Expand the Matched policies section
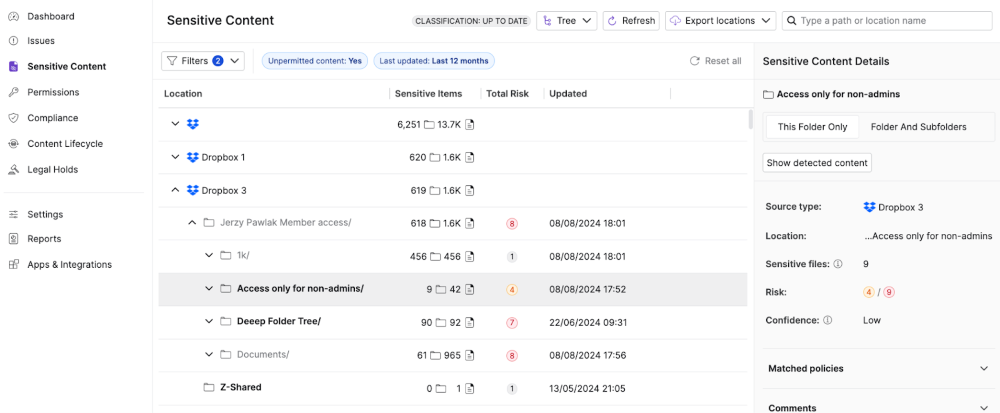Image resolution: width=1000 pixels, height=413 pixels. (877, 368)
